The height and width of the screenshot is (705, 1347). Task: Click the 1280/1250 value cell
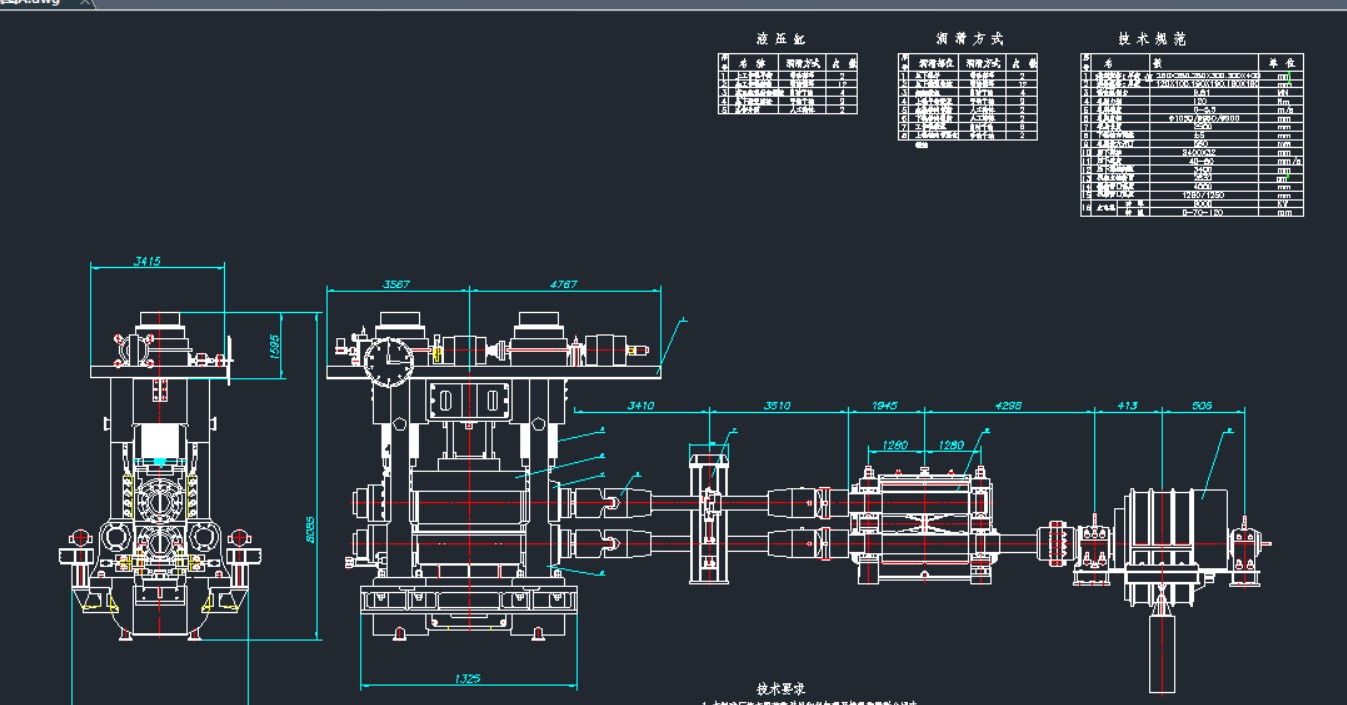(1204, 195)
